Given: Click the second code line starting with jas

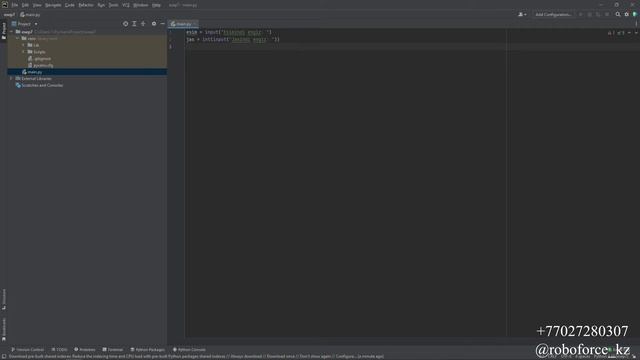Looking at the screenshot, I should pyautogui.click(x=233, y=40).
